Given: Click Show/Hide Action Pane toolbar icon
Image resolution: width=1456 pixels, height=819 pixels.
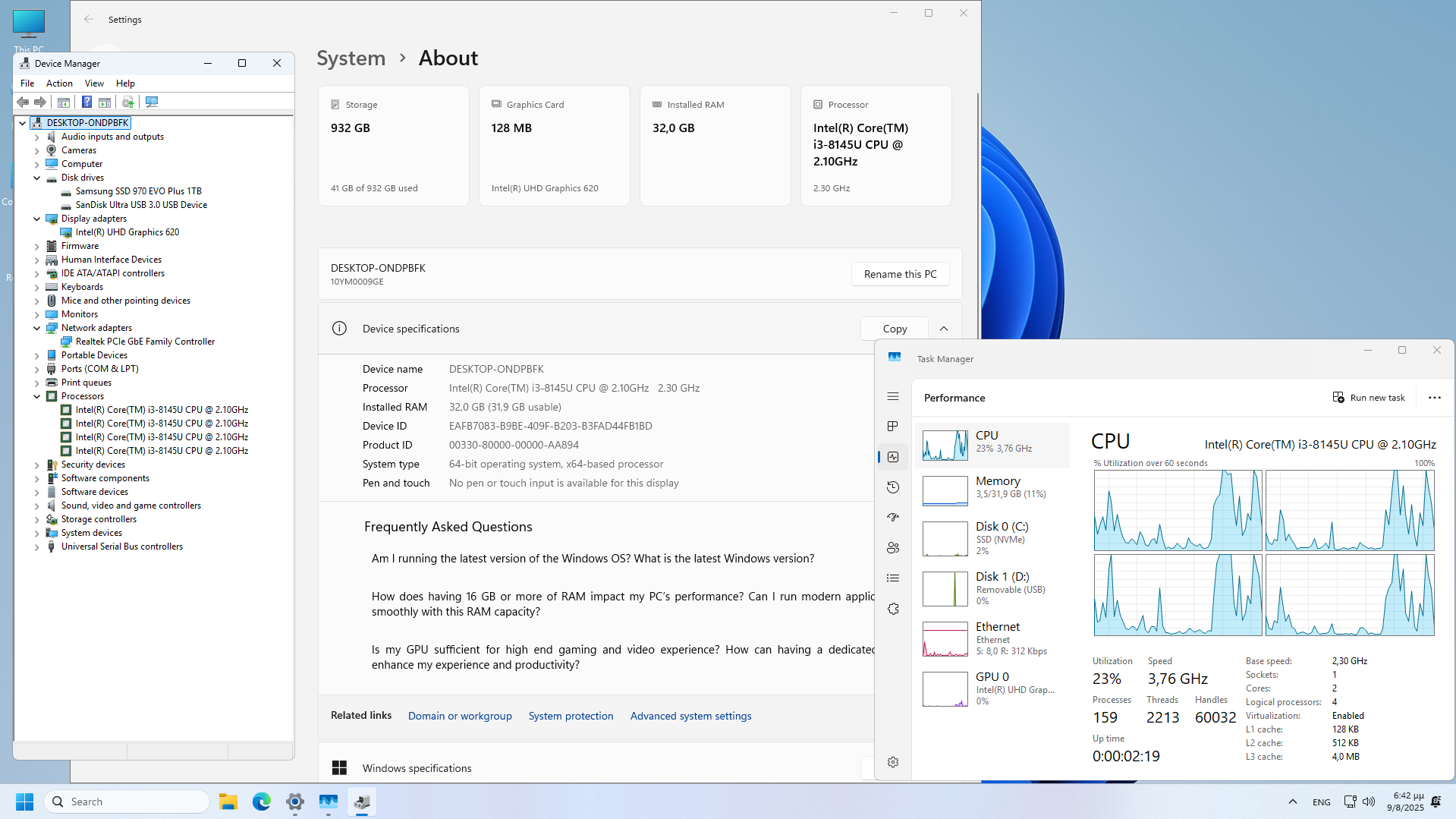Looking at the screenshot, I should [x=105, y=102].
